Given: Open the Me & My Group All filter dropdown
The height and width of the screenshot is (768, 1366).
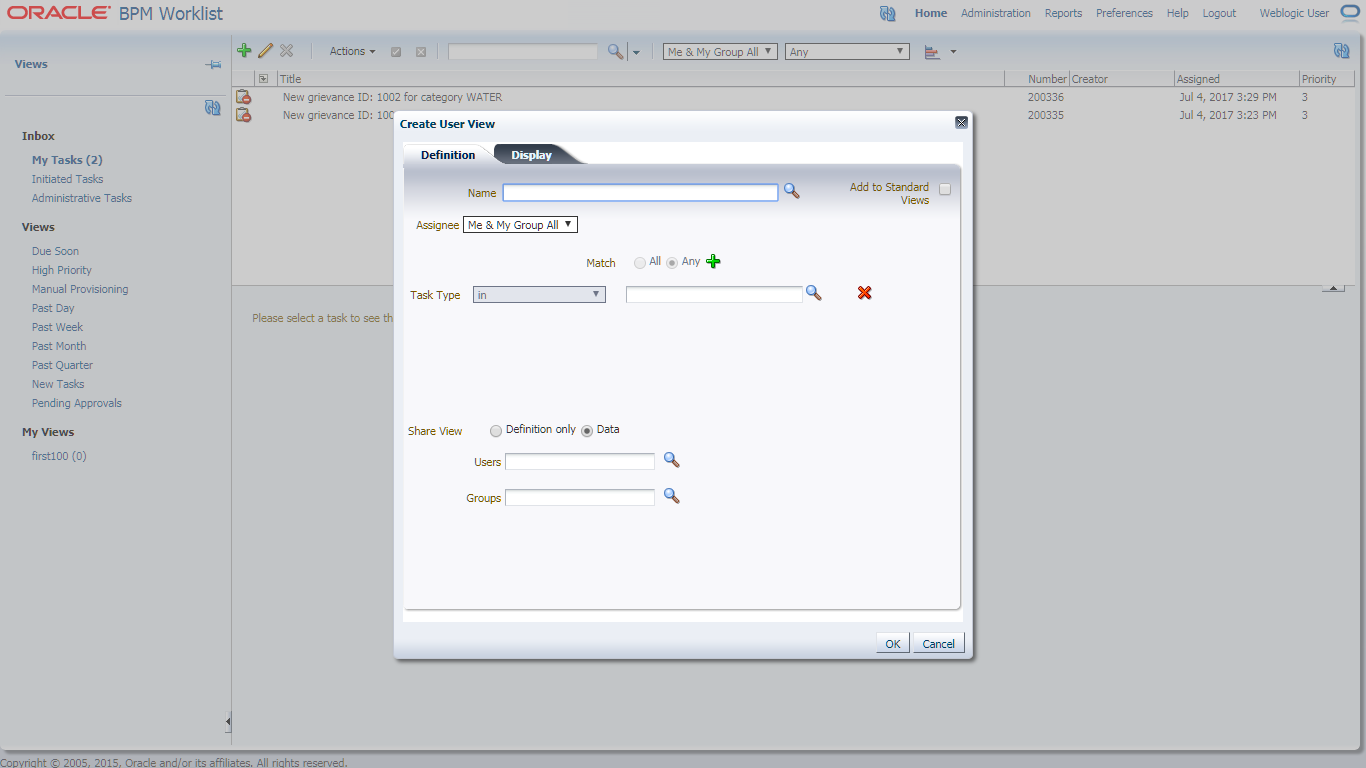Looking at the screenshot, I should [719, 51].
